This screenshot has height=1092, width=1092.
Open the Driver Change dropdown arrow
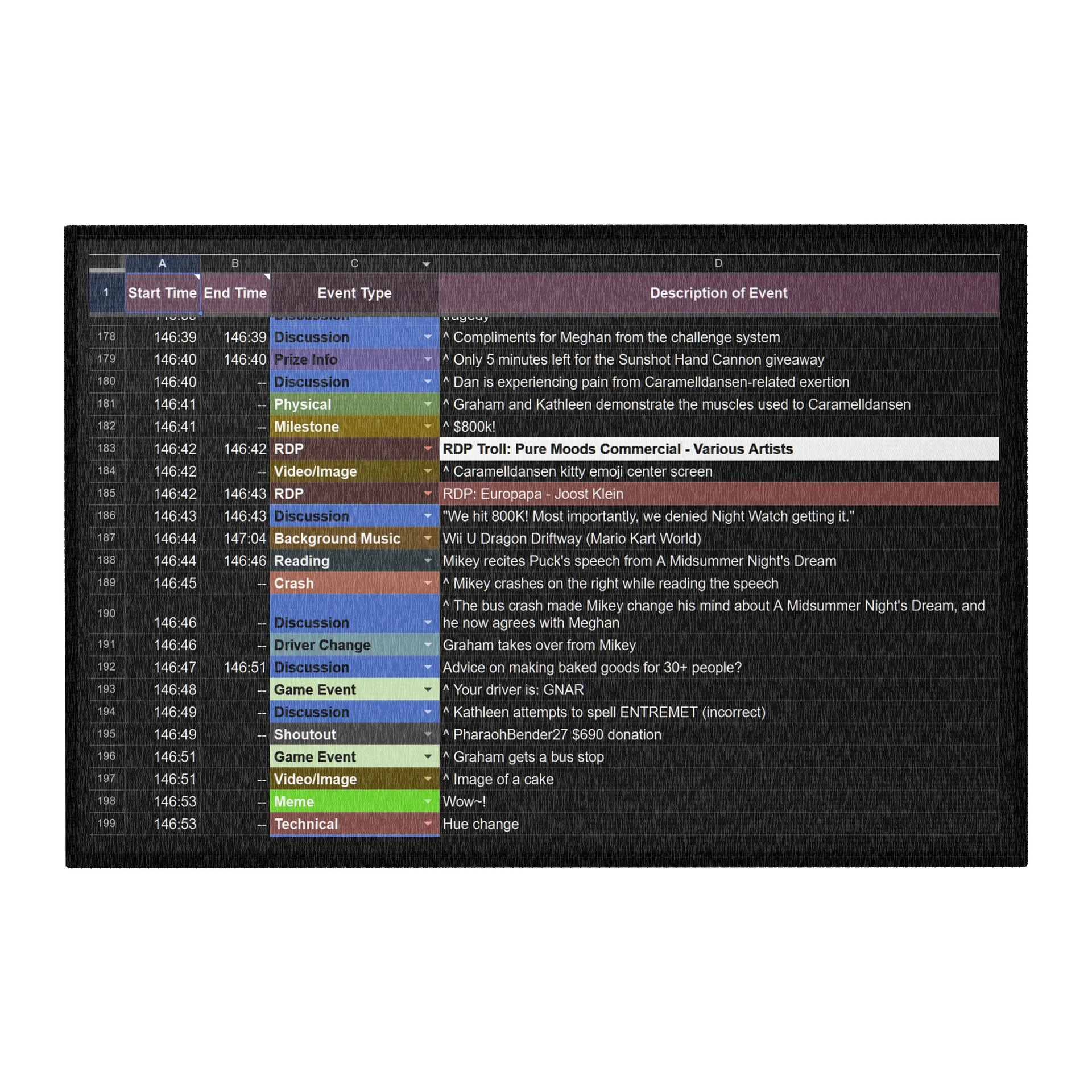tap(427, 644)
